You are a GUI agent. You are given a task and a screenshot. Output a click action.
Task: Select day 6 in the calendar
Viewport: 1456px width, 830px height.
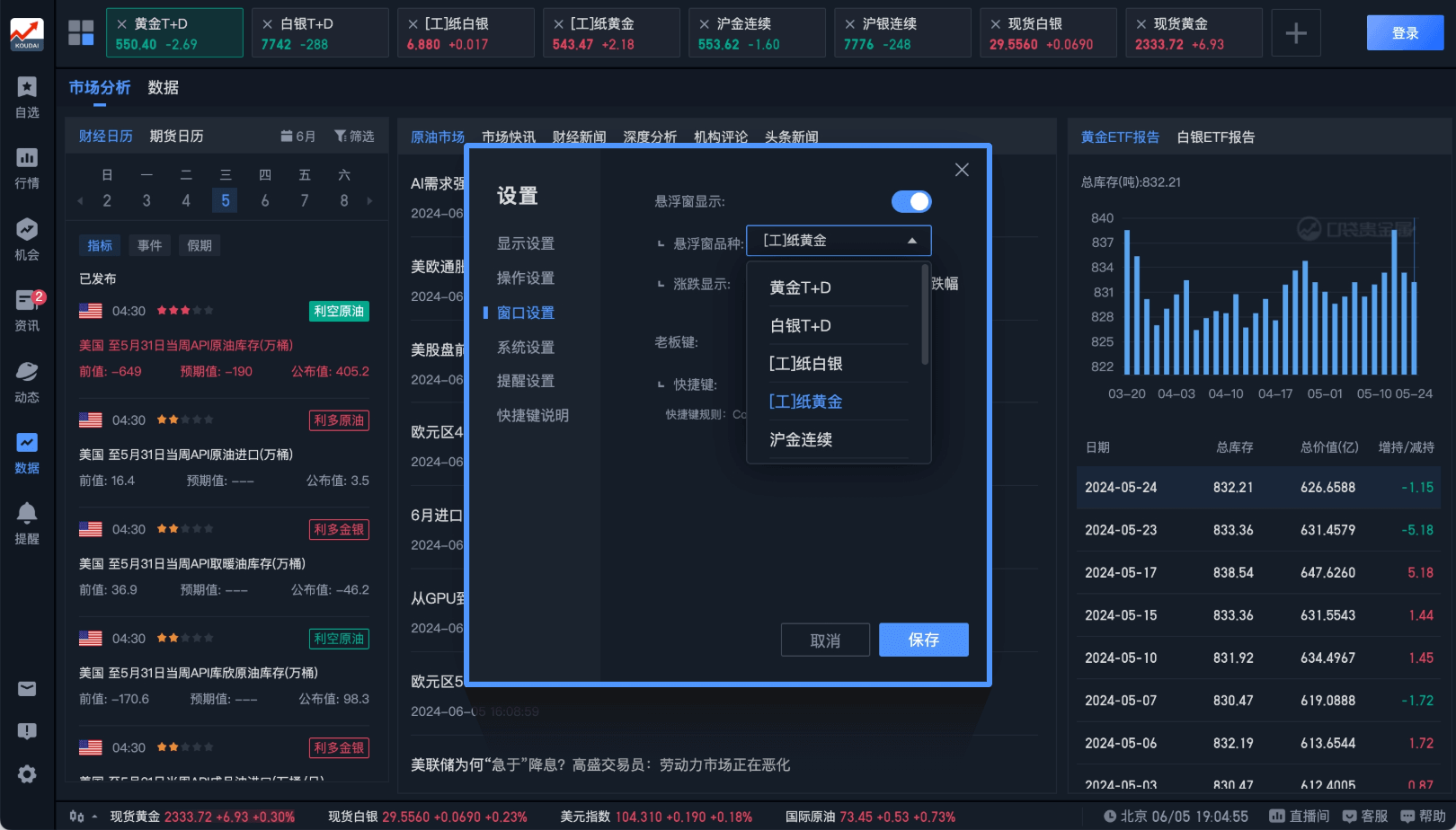coord(265,201)
